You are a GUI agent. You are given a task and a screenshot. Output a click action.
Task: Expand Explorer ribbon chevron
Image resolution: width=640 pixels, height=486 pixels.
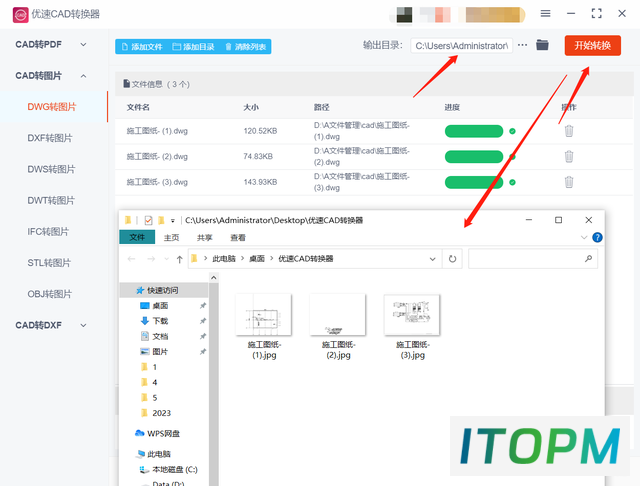(584, 237)
